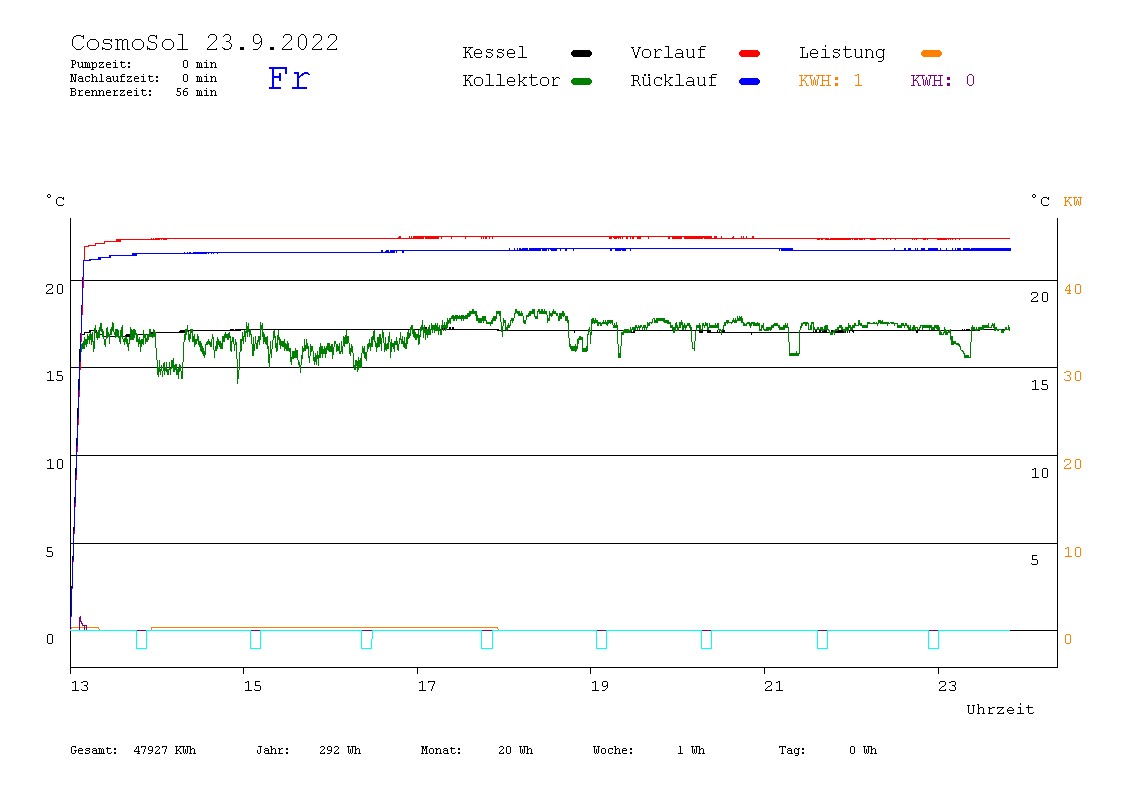Click the 'Monat: 20 Wh' entry
This screenshot has width=1148, height=812.
[x=477, y=750]
